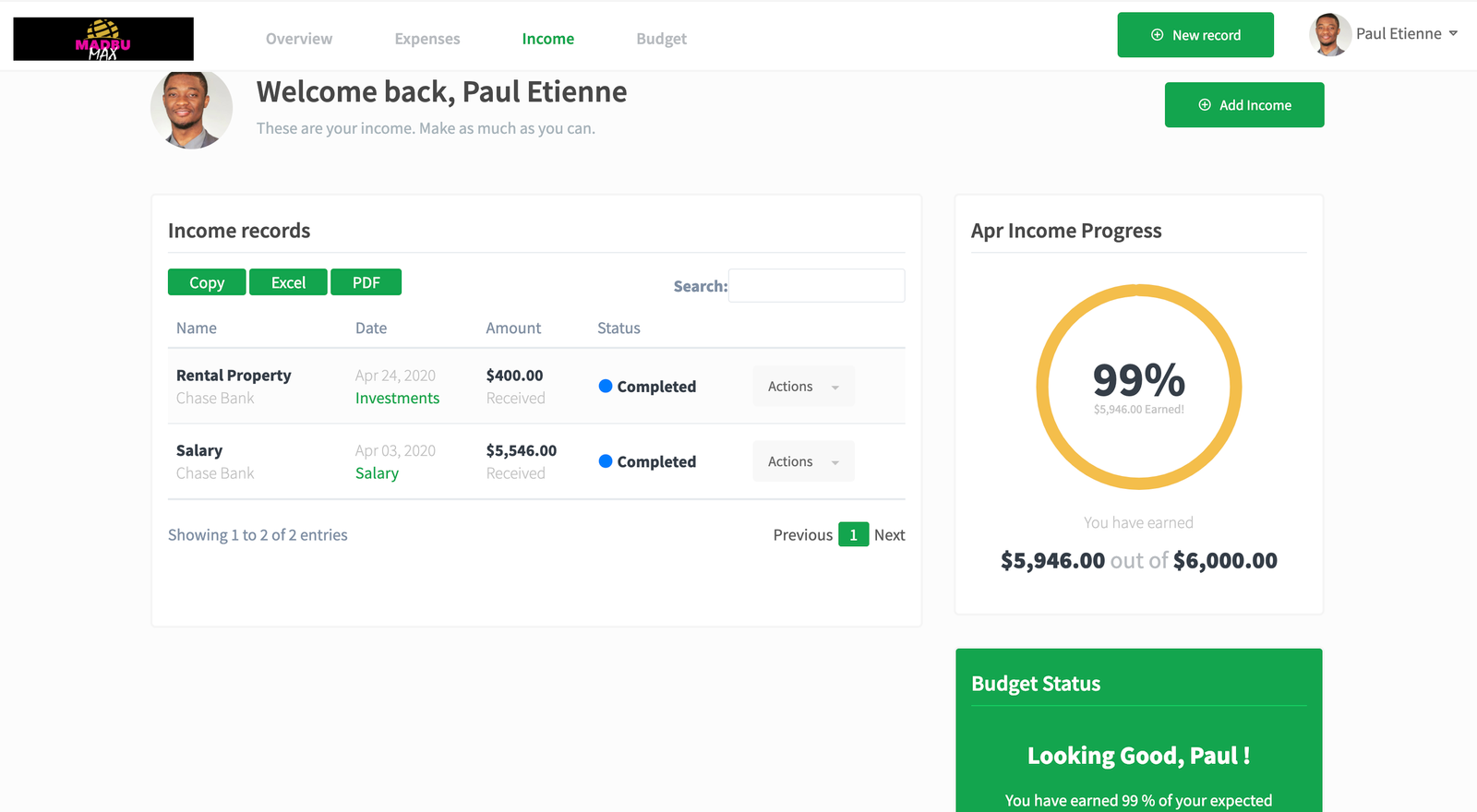Go to the Expenses tab
The width and height of the screenshot is (1477, 812).
[427, 39]
